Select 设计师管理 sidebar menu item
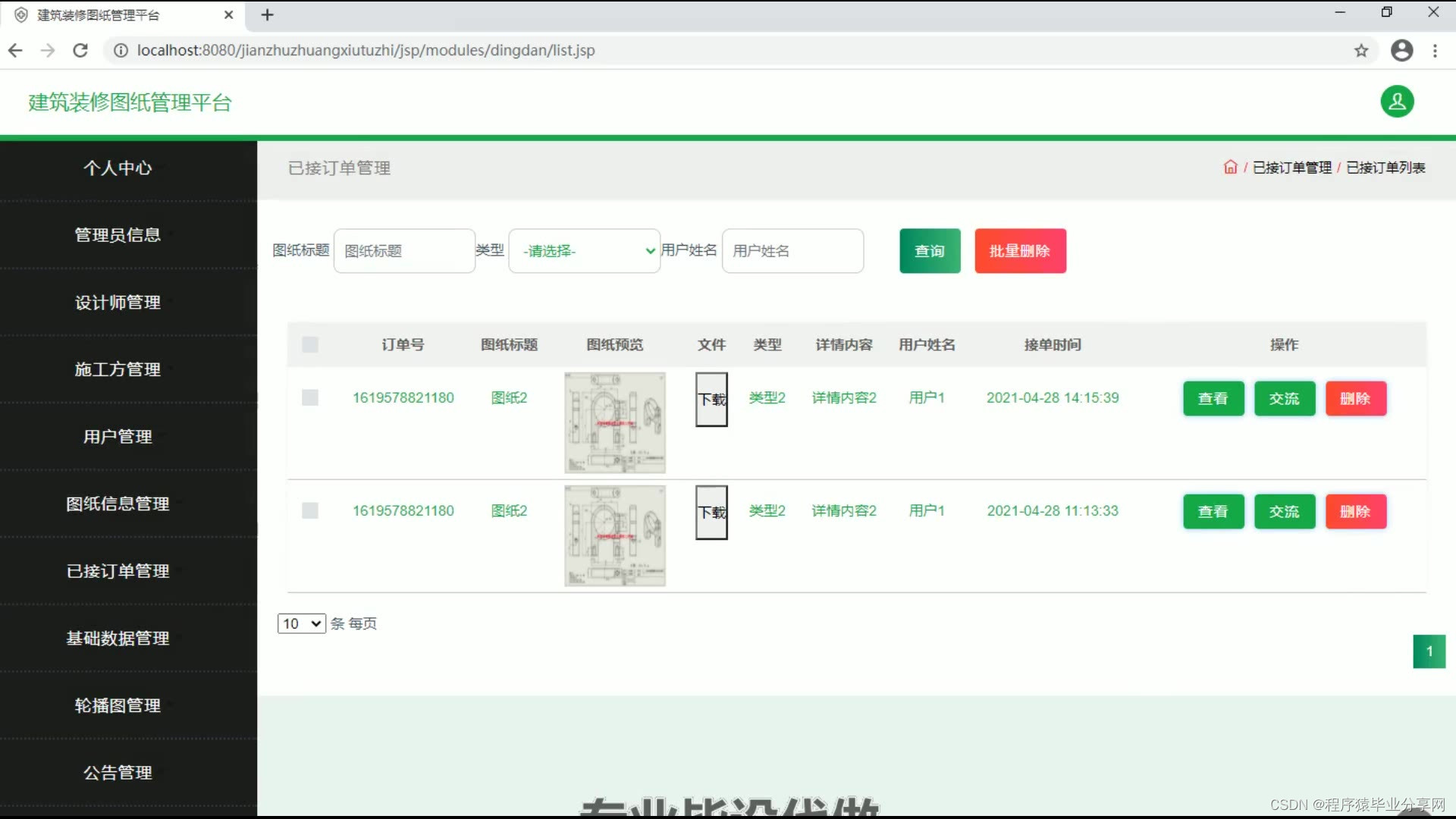Viewport: 1456px width, 819px height. [x=118, y=303]
